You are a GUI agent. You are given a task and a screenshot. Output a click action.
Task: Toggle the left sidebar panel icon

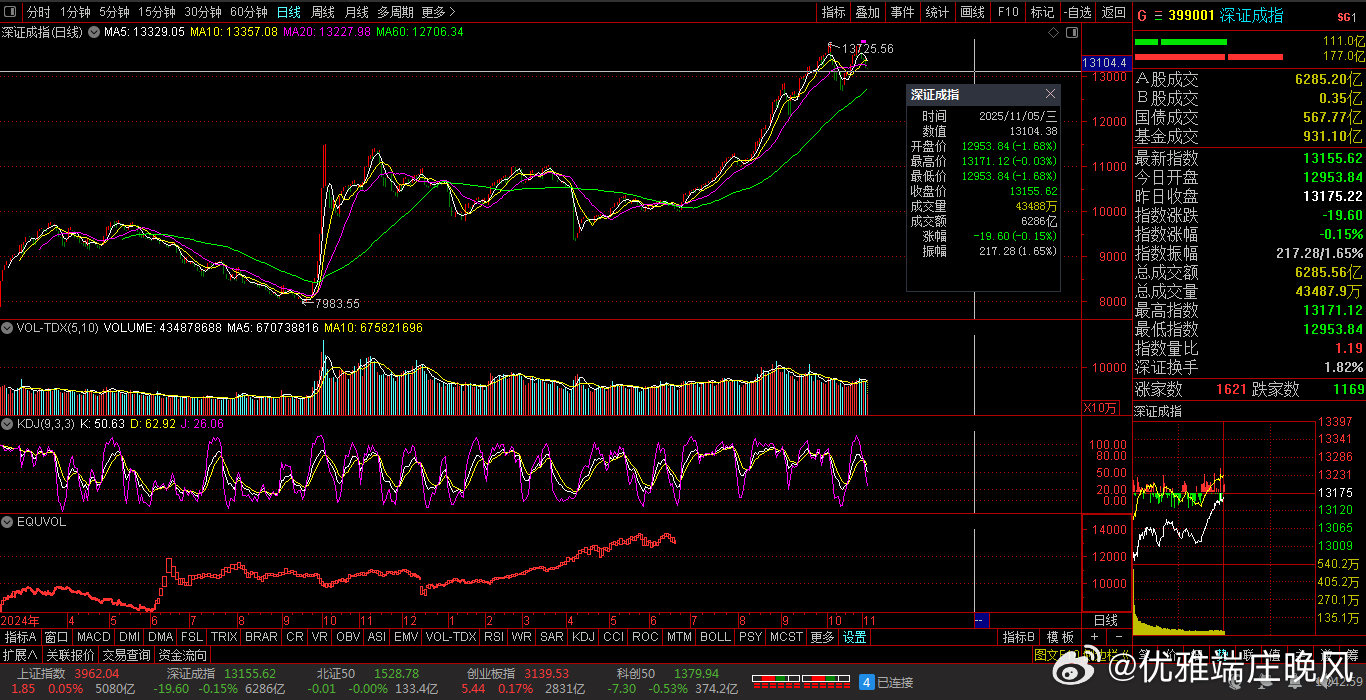[x=12, y=12]
